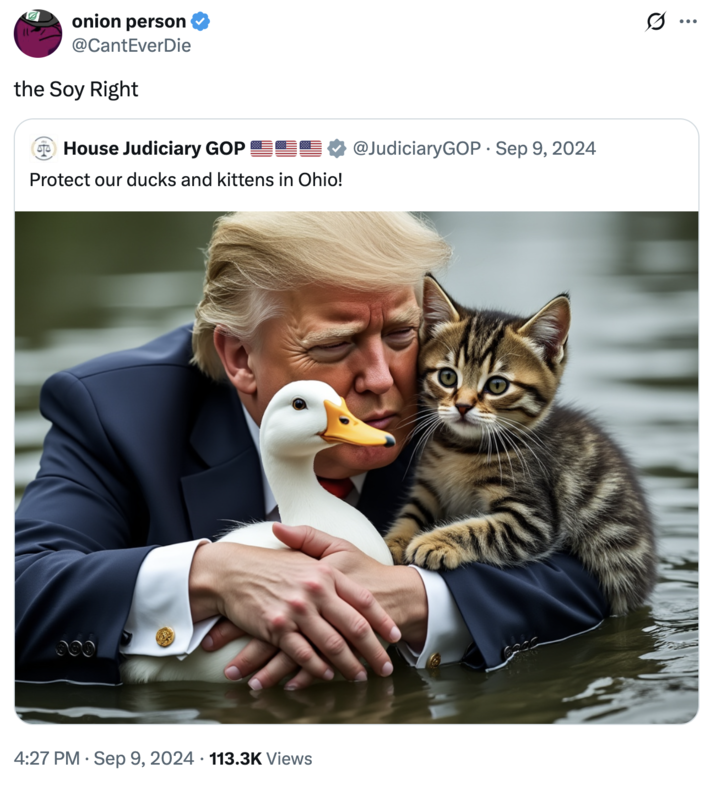
Task: Open House Judiciary GOP account name
Action: coord(154,149)
